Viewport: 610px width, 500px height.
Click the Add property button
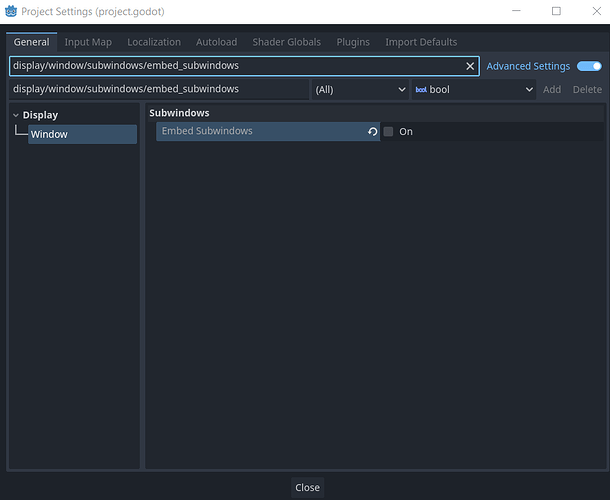552,89
